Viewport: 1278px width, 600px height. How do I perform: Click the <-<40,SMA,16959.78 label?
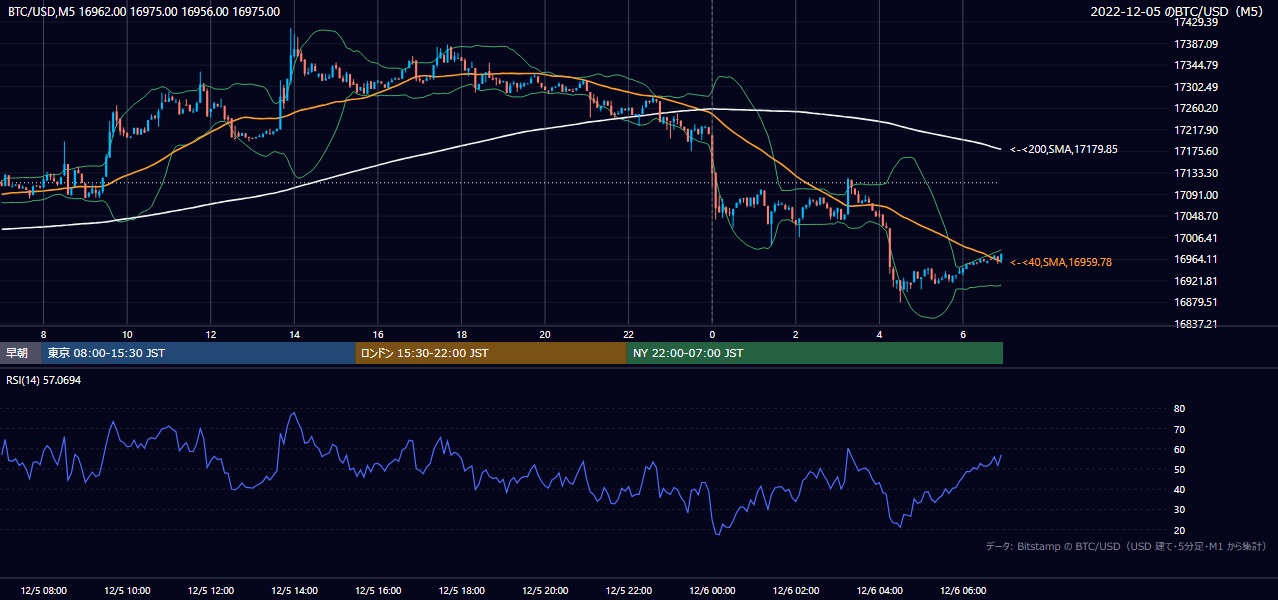[x=1061, y=262]
